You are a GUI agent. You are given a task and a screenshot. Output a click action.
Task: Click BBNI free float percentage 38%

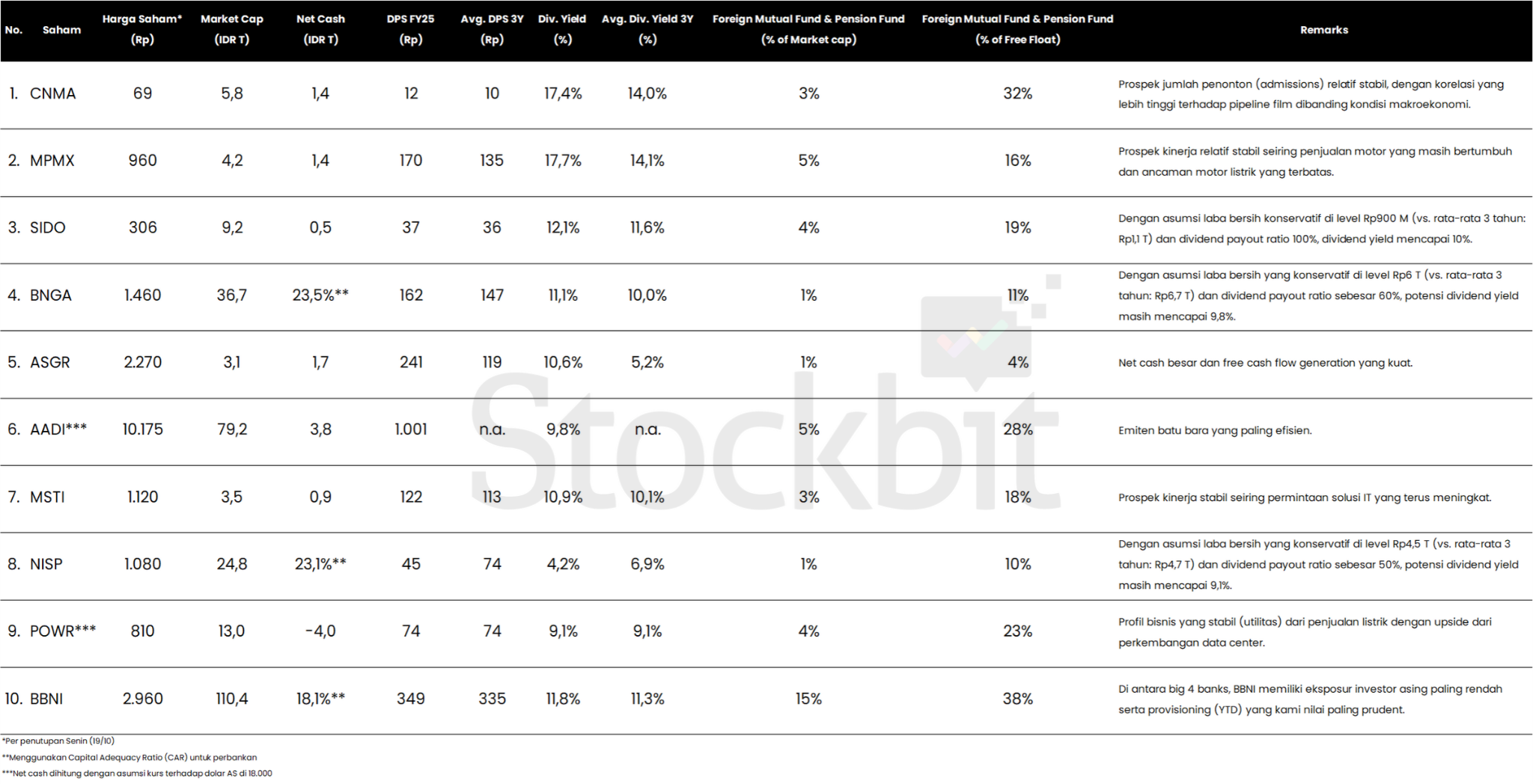pos(1018,699)
